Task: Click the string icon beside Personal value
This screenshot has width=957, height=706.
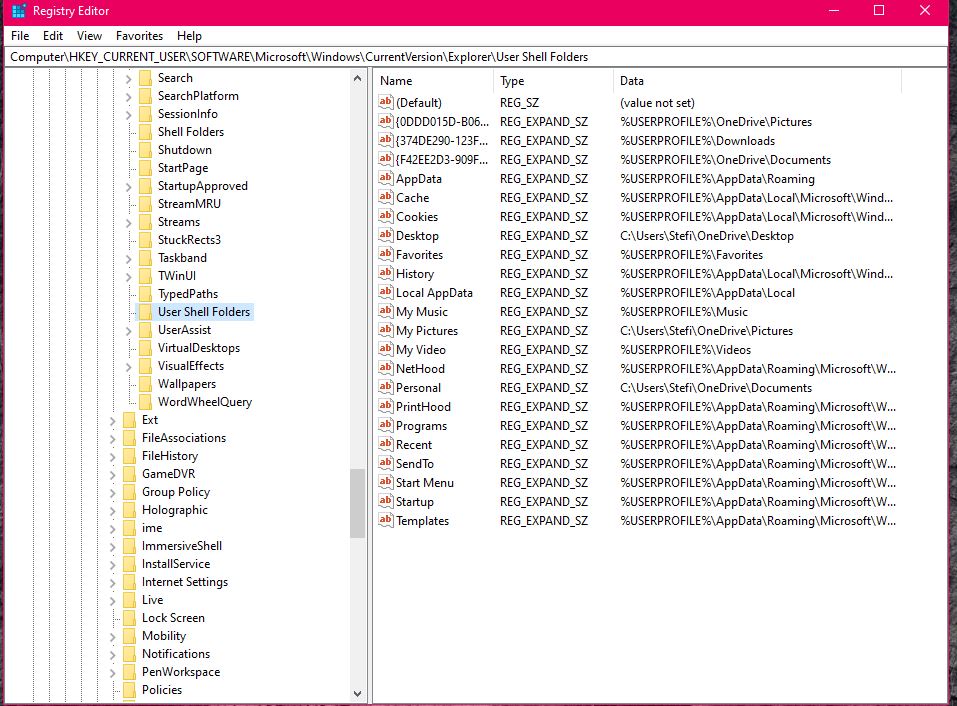Action: point(385,387)
